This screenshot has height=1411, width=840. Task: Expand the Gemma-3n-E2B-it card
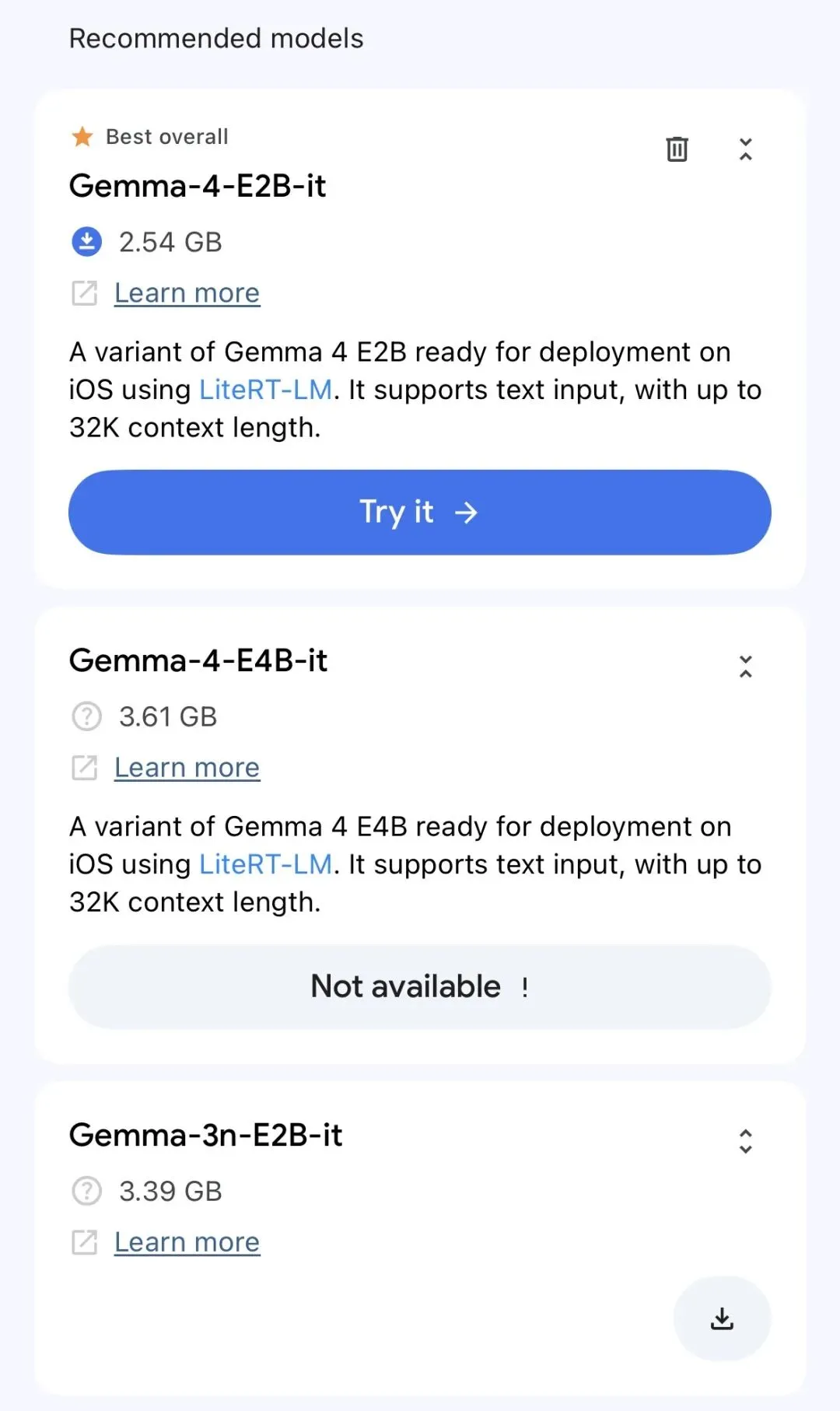pos(745,1141)
